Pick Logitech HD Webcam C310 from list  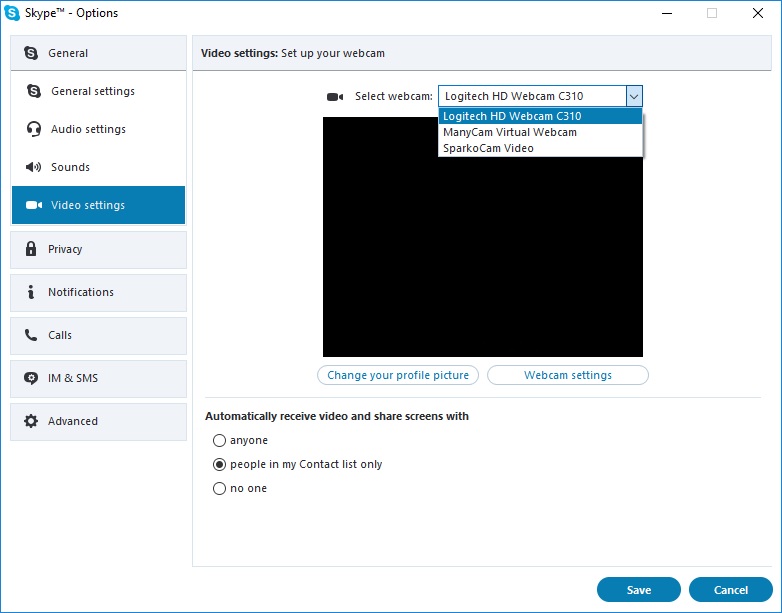541,116
